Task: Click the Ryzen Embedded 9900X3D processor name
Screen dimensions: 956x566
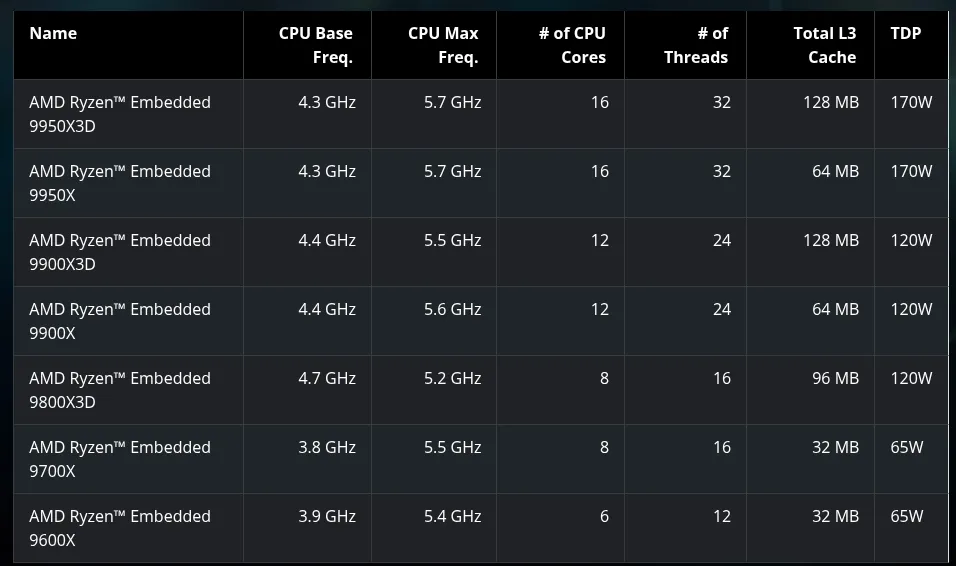Action: pyautogui.click(x=120, y=252)
